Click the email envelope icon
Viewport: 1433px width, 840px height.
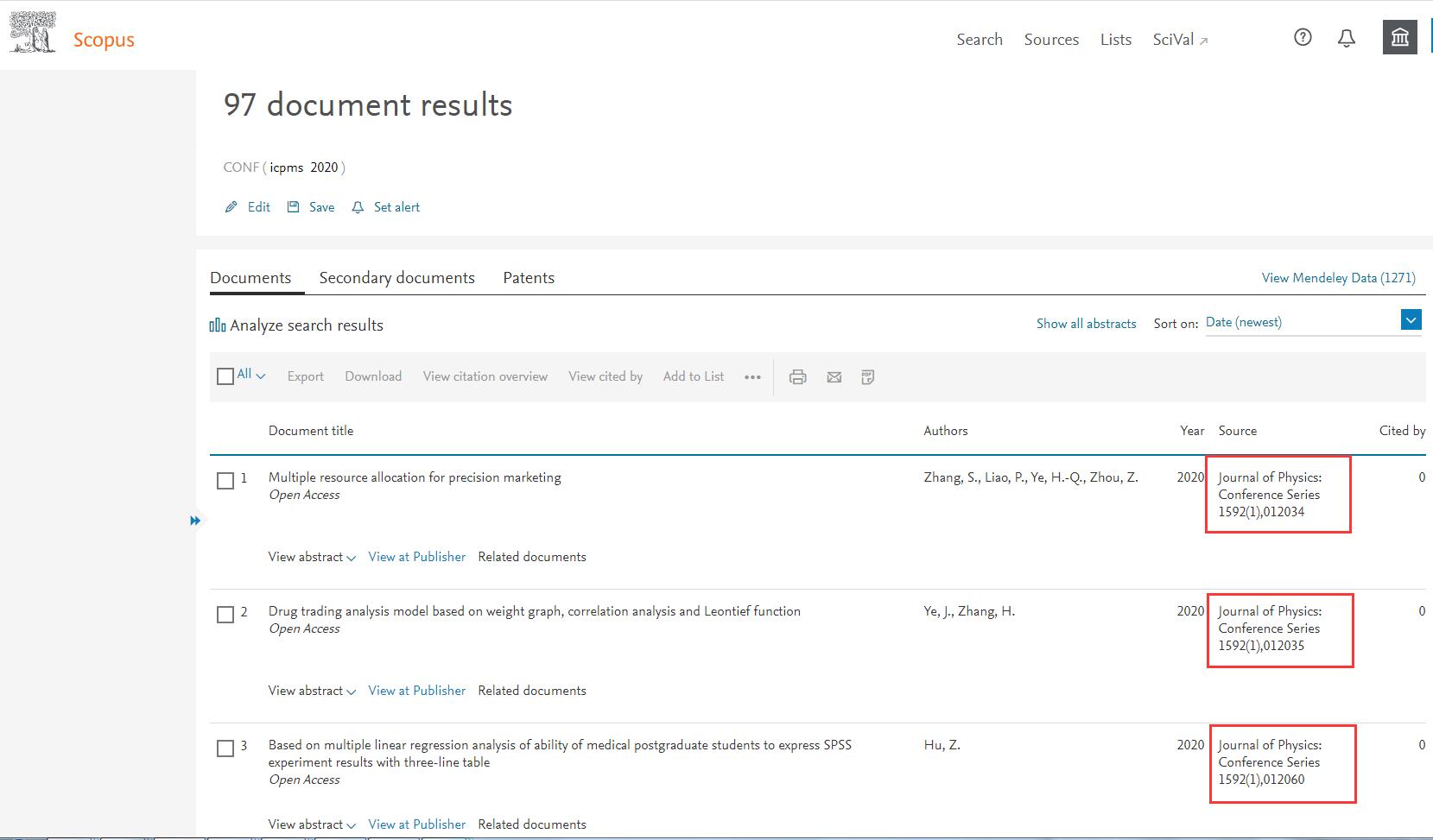click(x=834, y=377)
